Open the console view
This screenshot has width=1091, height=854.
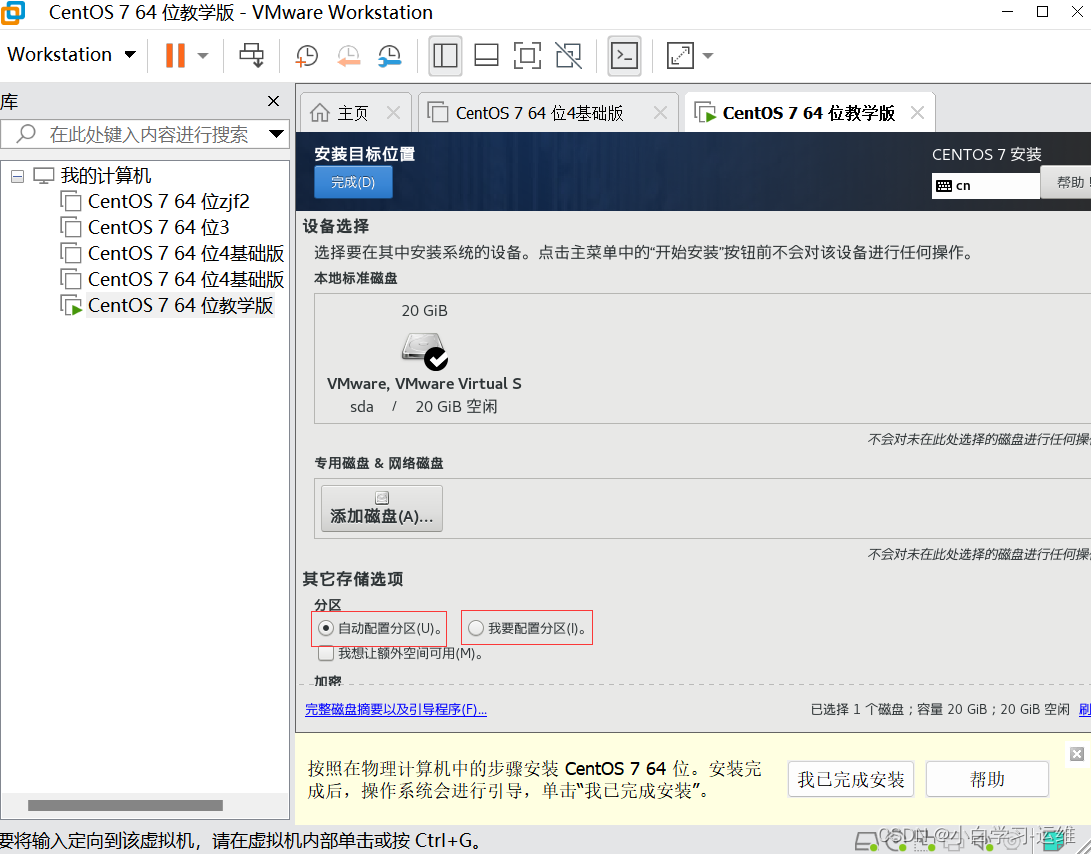coord(624,56)
